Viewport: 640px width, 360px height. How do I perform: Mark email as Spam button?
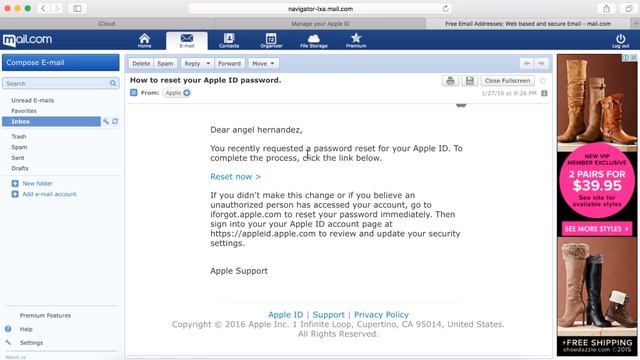pyautogui.click(x=165, y=63)
